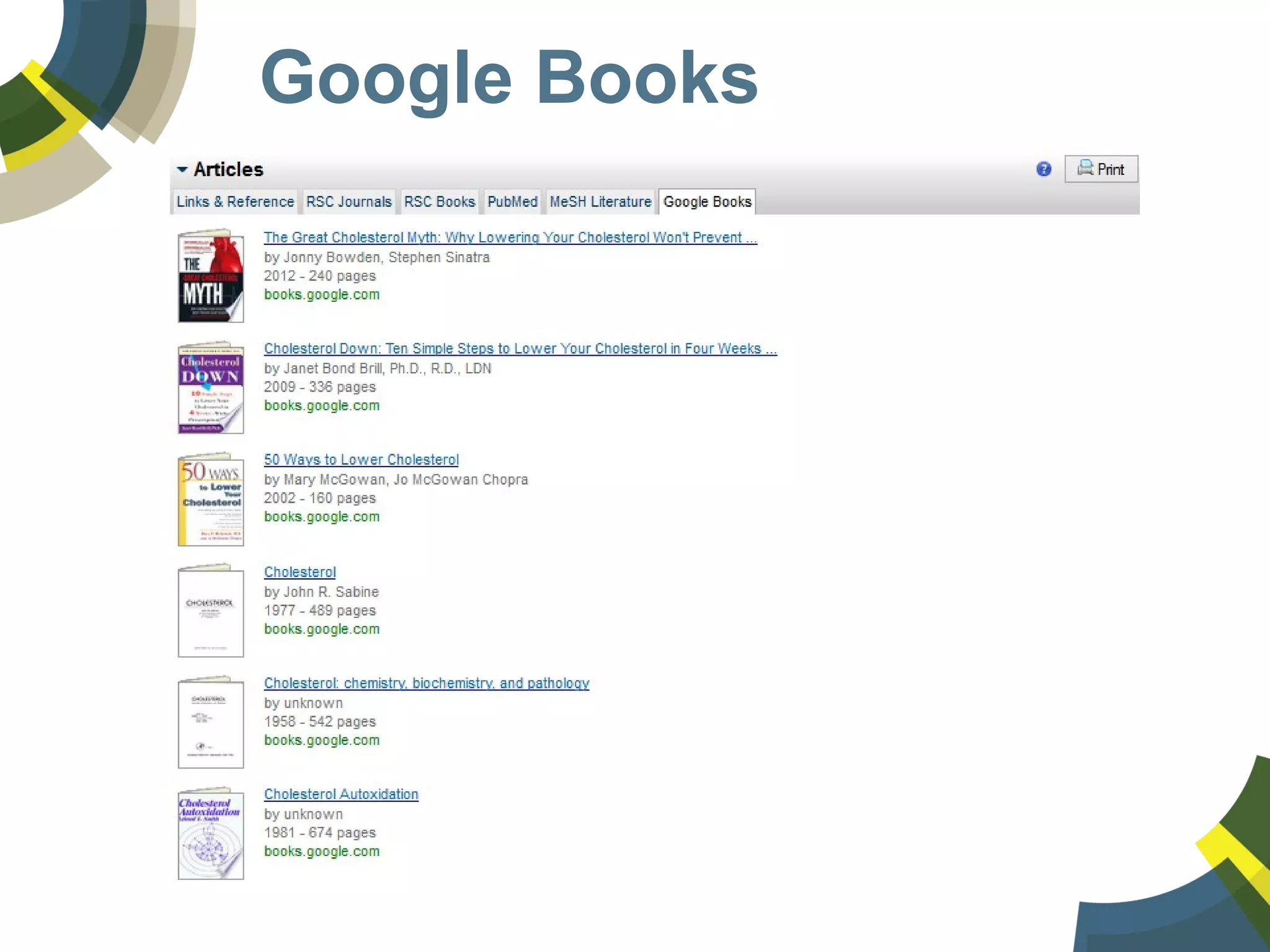Viewport: 1270px width, 952px height.
Task: Click books.google.com under Cholesterol Autoxidation
Action: click(322, 851)
